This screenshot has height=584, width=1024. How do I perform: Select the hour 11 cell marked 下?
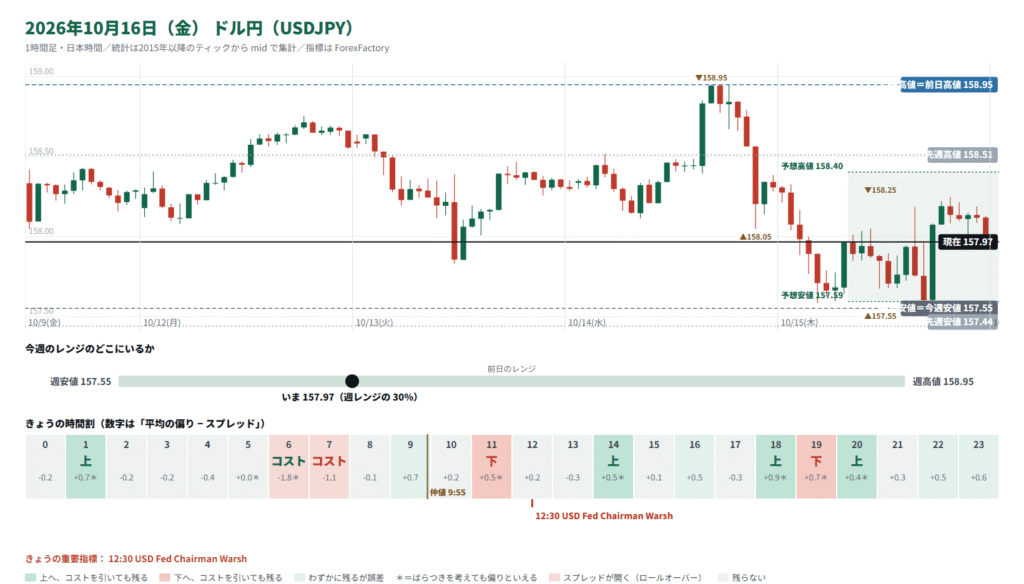[x=492, y=466]
